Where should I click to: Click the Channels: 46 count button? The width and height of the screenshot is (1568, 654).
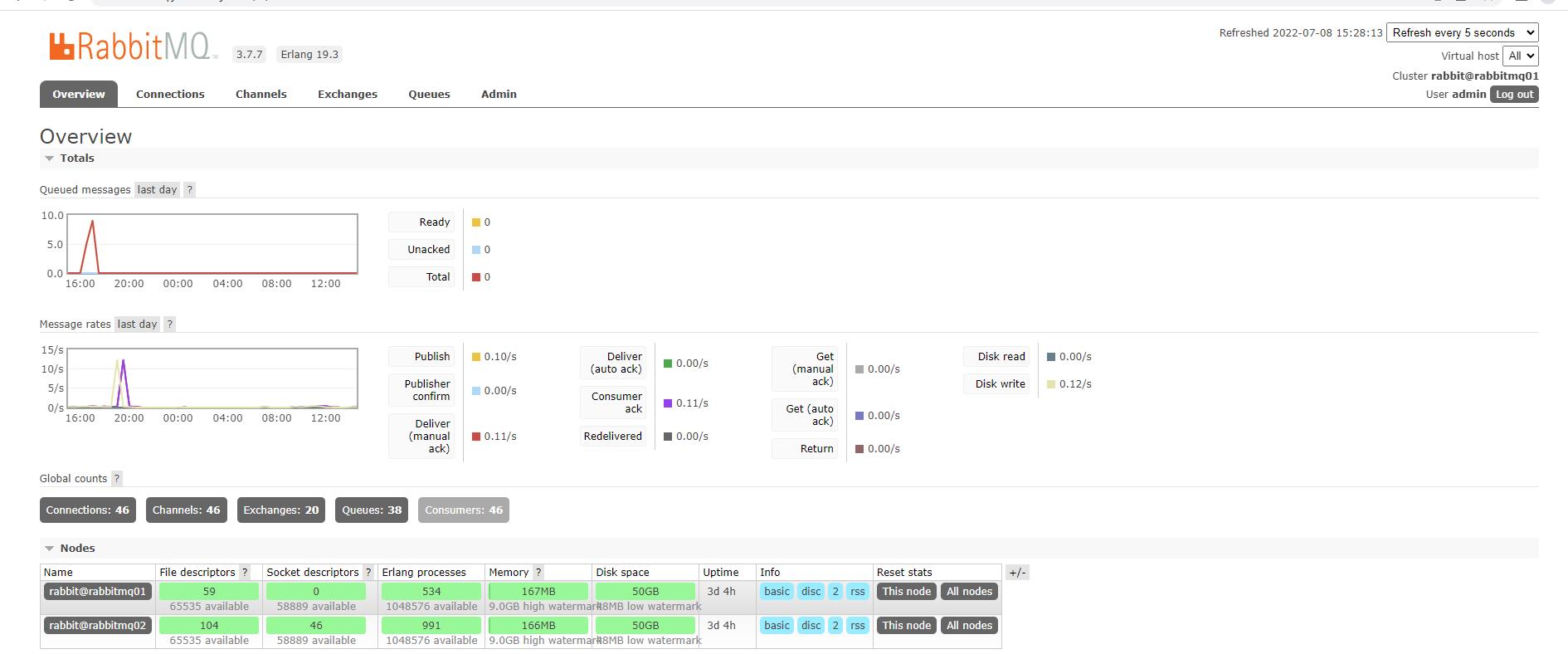187,510
